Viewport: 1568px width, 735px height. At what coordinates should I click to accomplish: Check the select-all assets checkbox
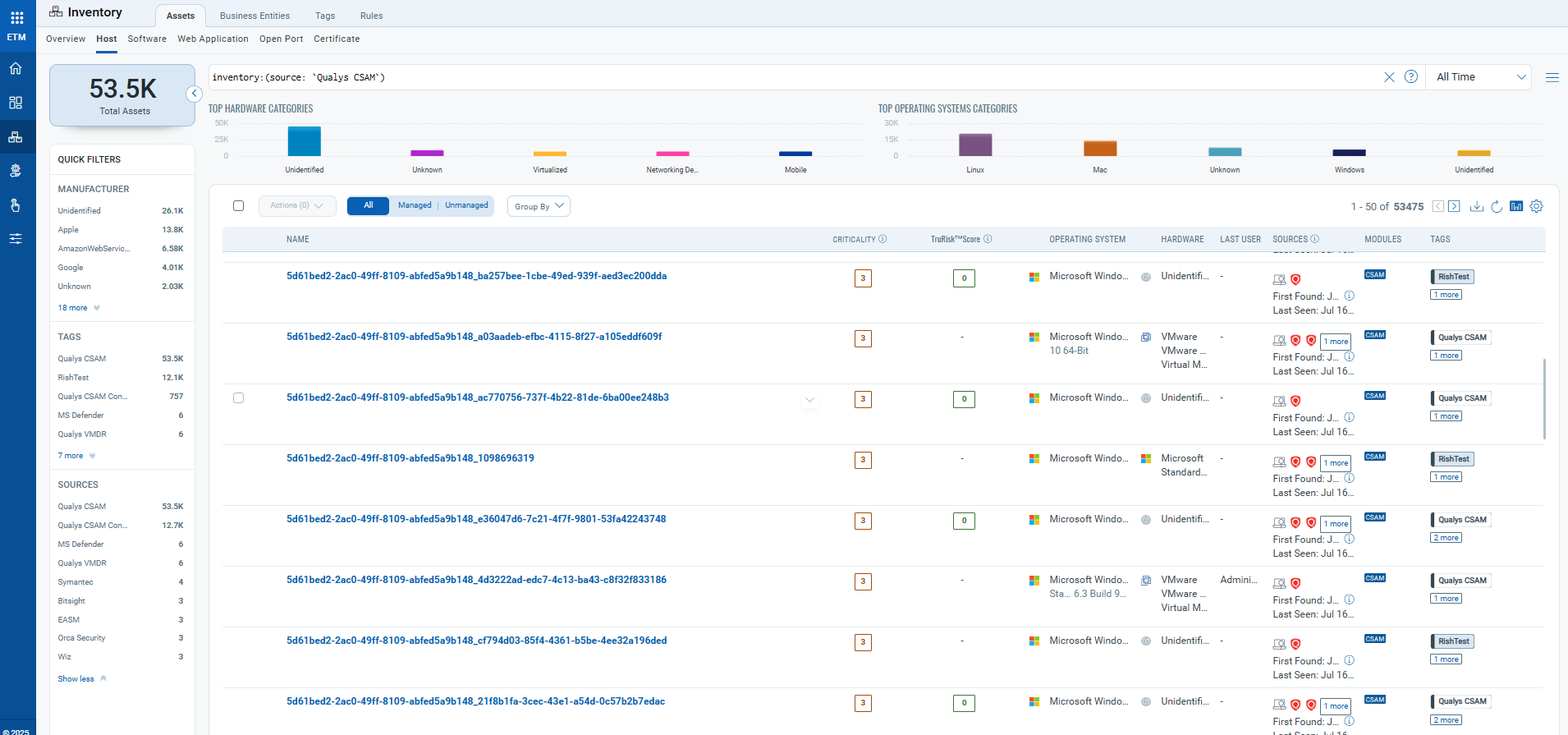tap(239, 205)
